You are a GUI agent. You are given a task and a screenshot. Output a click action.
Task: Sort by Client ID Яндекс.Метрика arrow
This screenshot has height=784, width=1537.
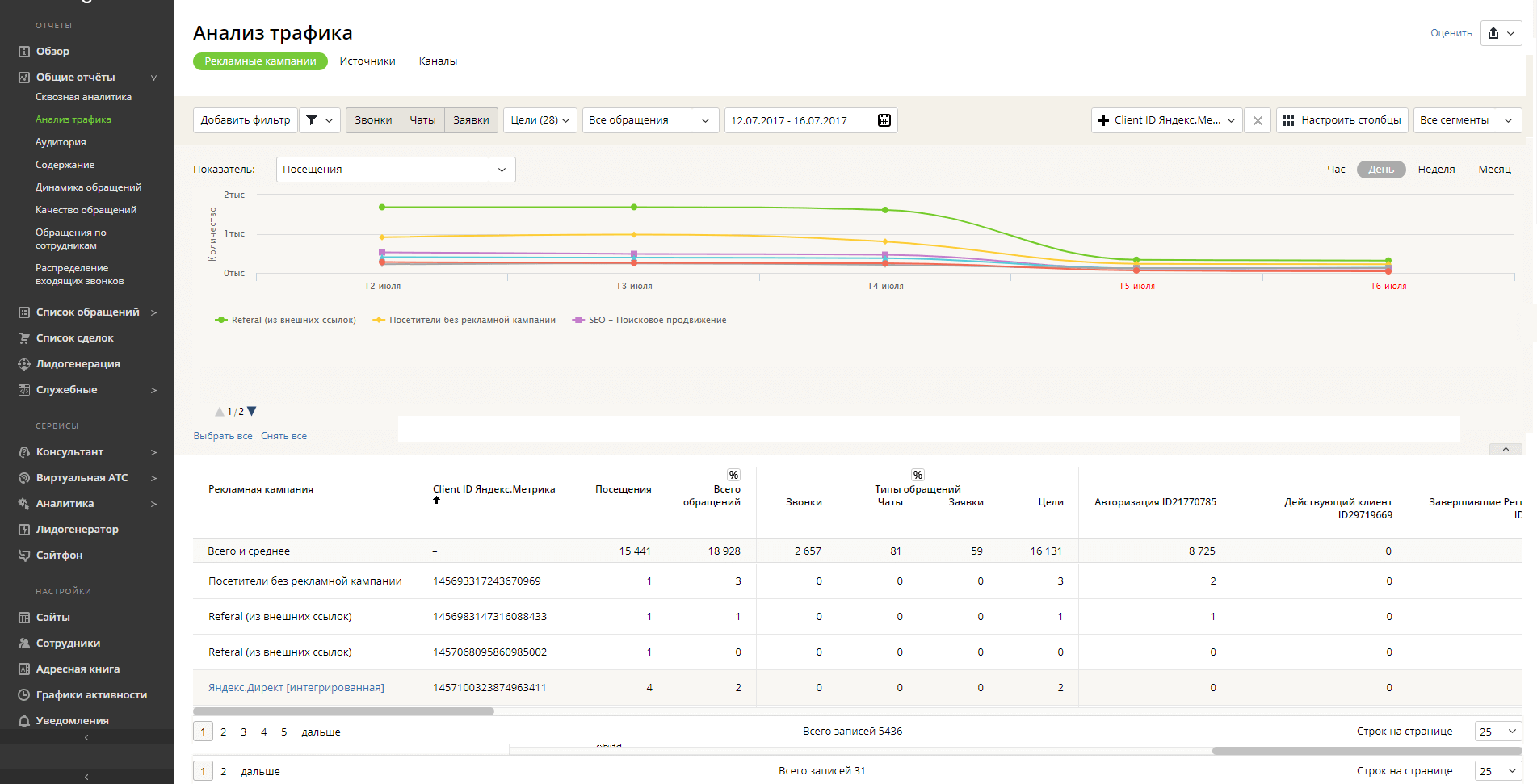click(x=436, y=500)
